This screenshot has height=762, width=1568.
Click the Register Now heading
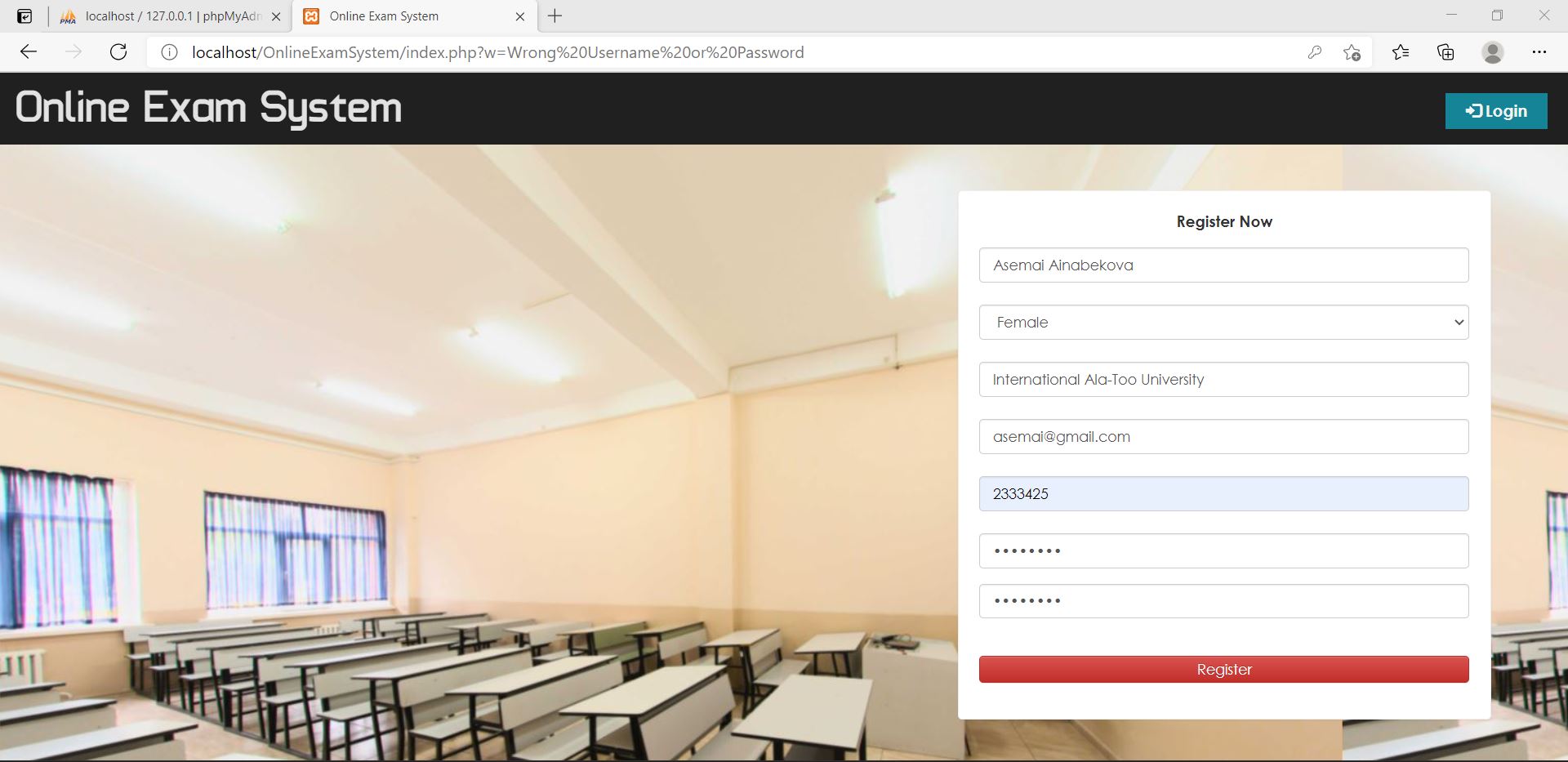pyautogui.click(x=1224, y=221)
